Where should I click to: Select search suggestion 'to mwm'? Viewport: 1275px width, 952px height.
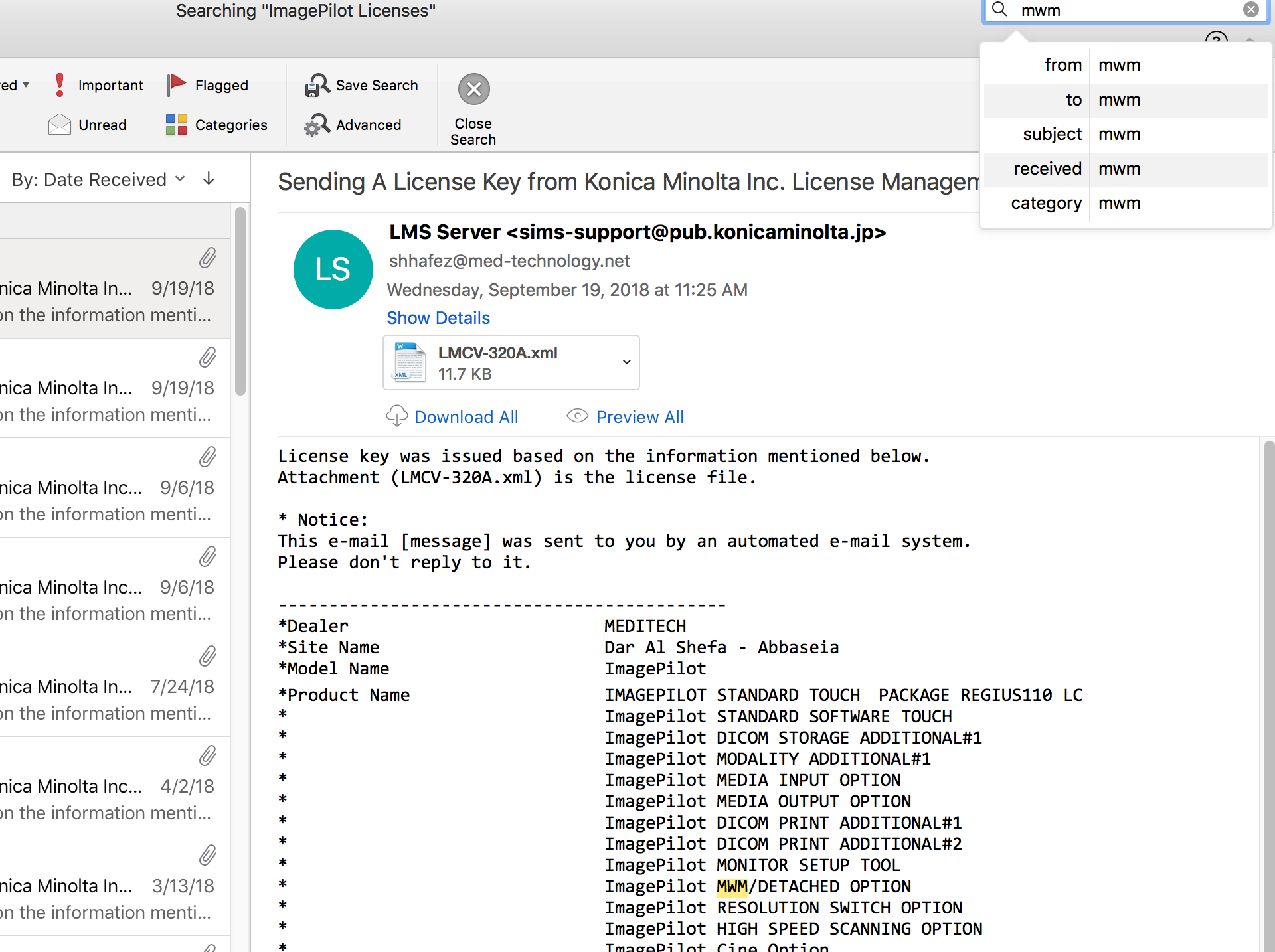pyautogui.click(x=1126, y=100)
